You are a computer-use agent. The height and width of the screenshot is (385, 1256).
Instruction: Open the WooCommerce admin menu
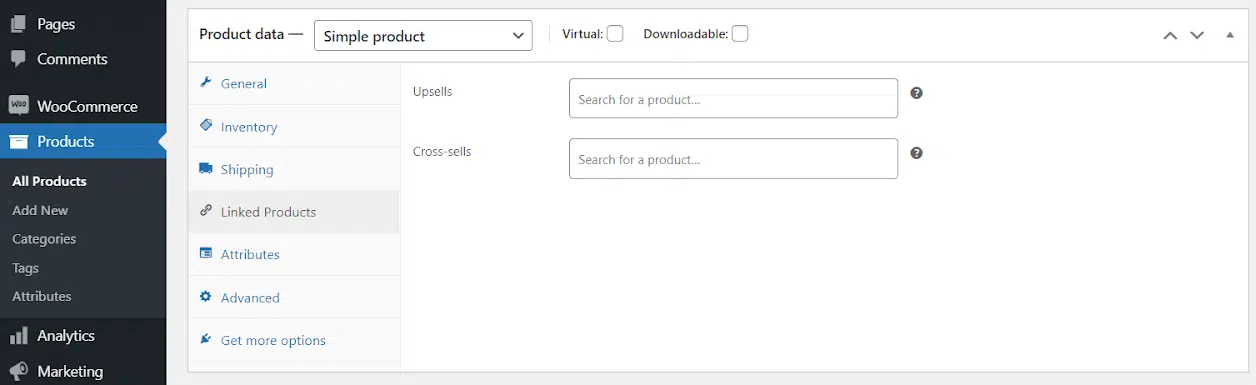tap(83, 106)
